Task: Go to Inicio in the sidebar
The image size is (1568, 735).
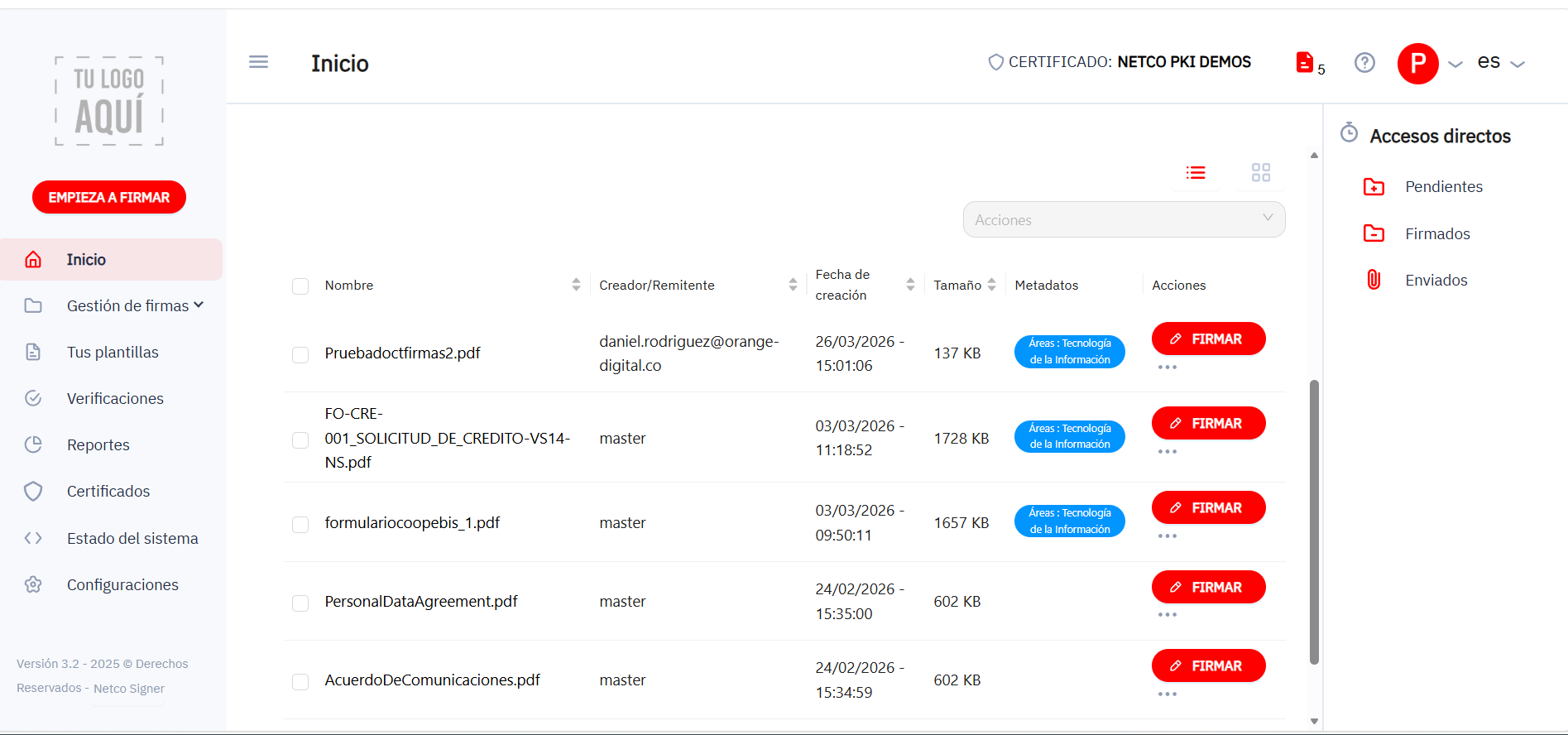Action: click(111, 259)
